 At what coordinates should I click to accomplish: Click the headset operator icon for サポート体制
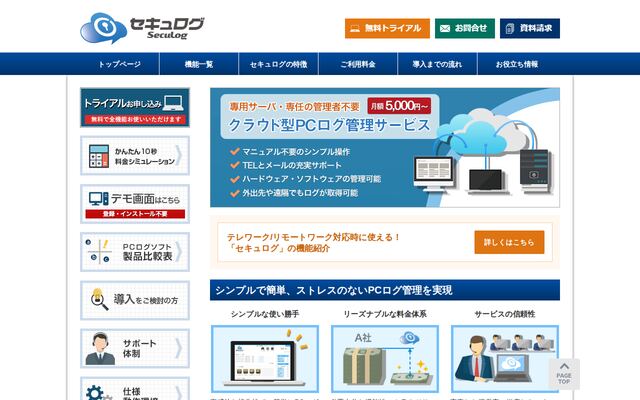pos(100,349)
